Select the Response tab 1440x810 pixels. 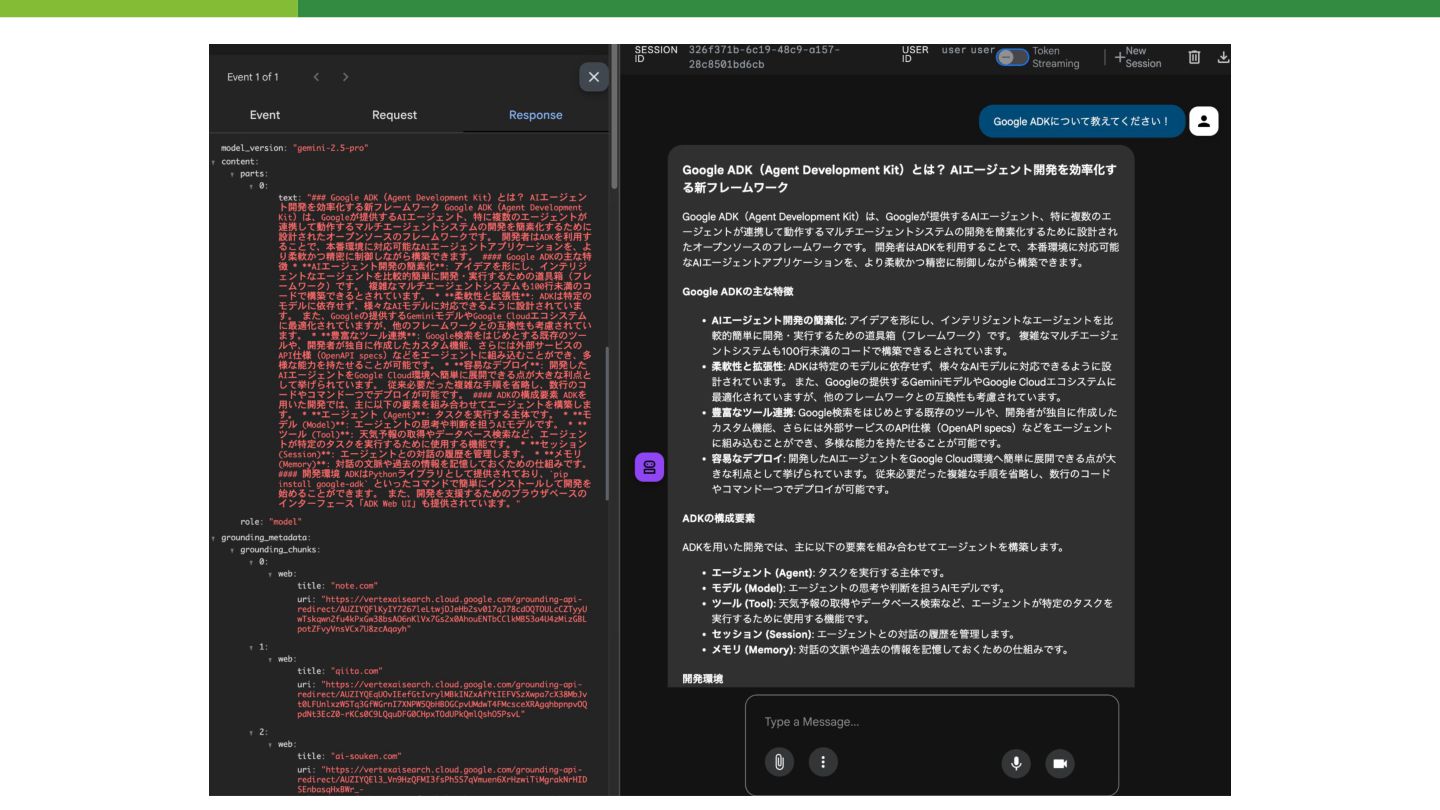click(x=535, y=115)
